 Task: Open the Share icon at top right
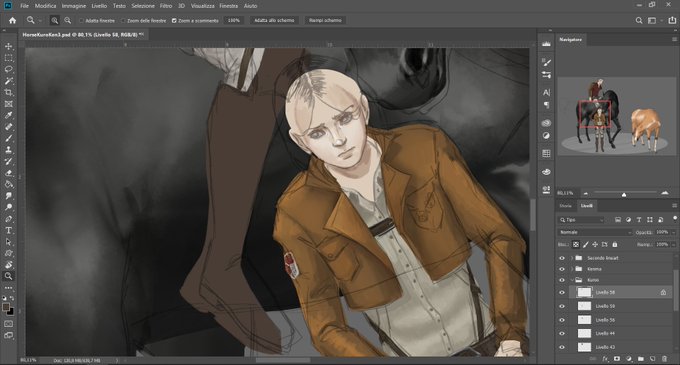click(672, 20)
